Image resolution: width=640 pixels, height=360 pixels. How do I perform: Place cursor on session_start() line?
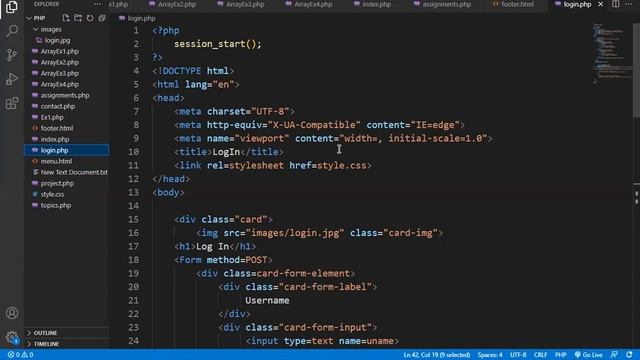coord(218,44)
